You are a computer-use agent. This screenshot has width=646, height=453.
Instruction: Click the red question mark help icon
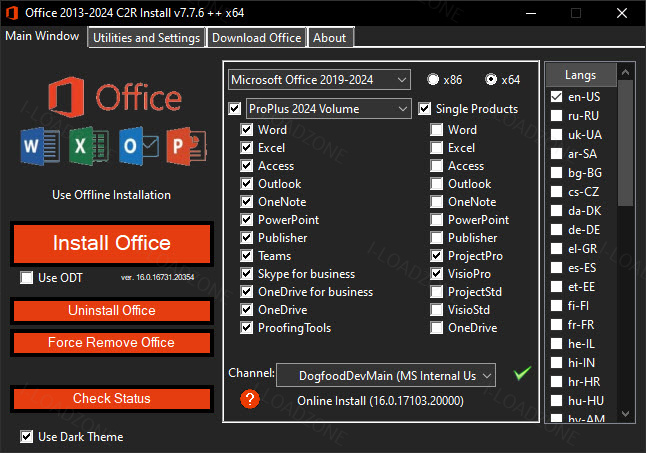(250, 399)
